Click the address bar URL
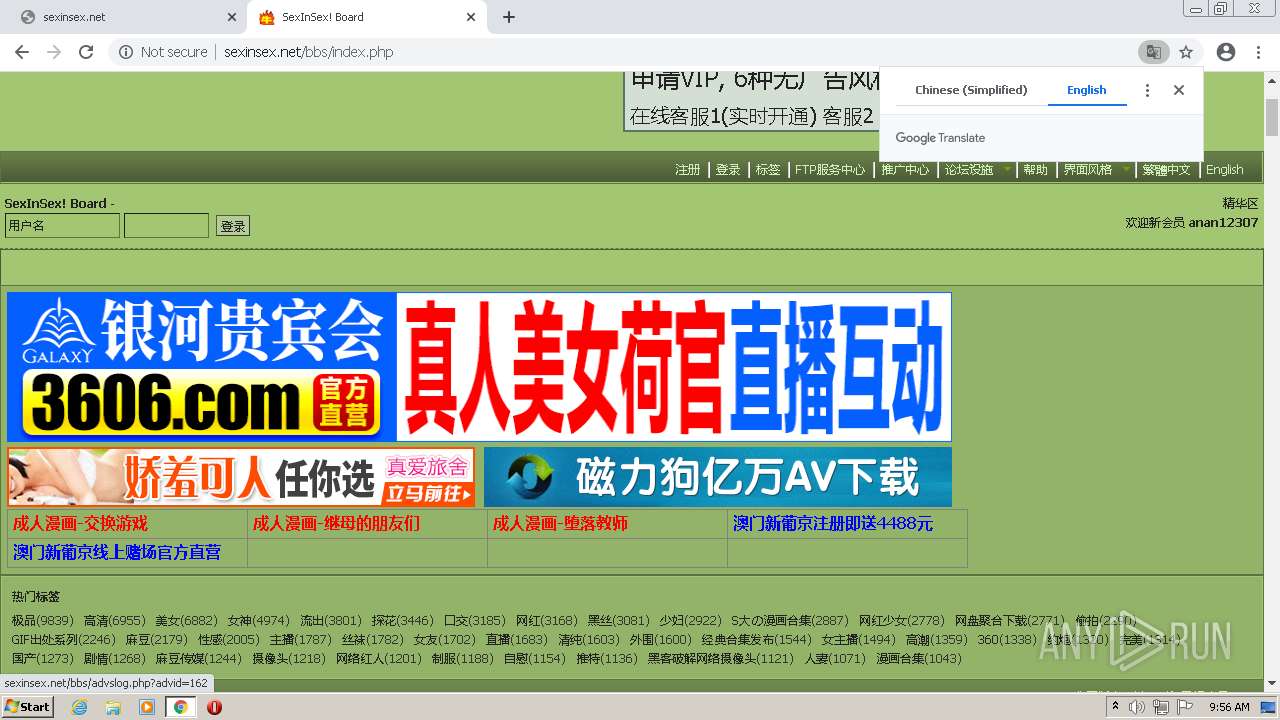Screen dimensions: 1280x720 (308, 52)
